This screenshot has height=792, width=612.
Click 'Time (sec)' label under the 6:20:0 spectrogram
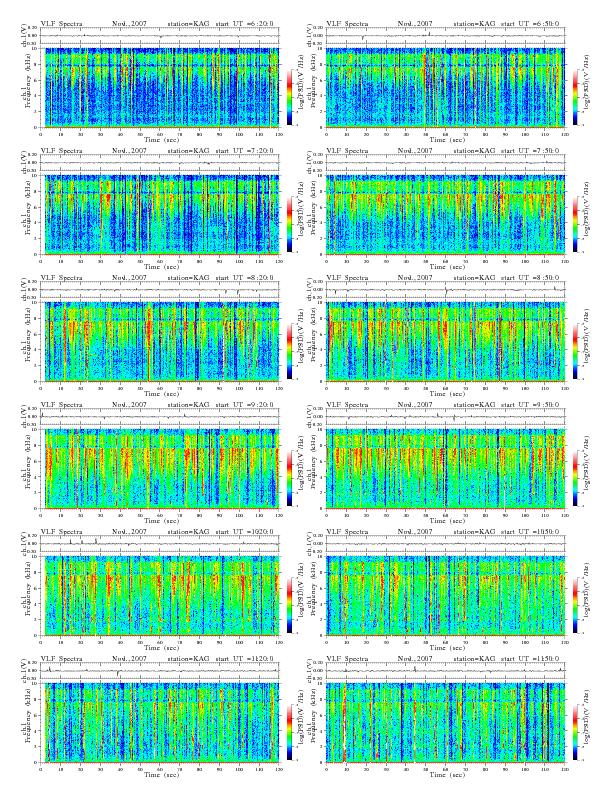(161, 139)
